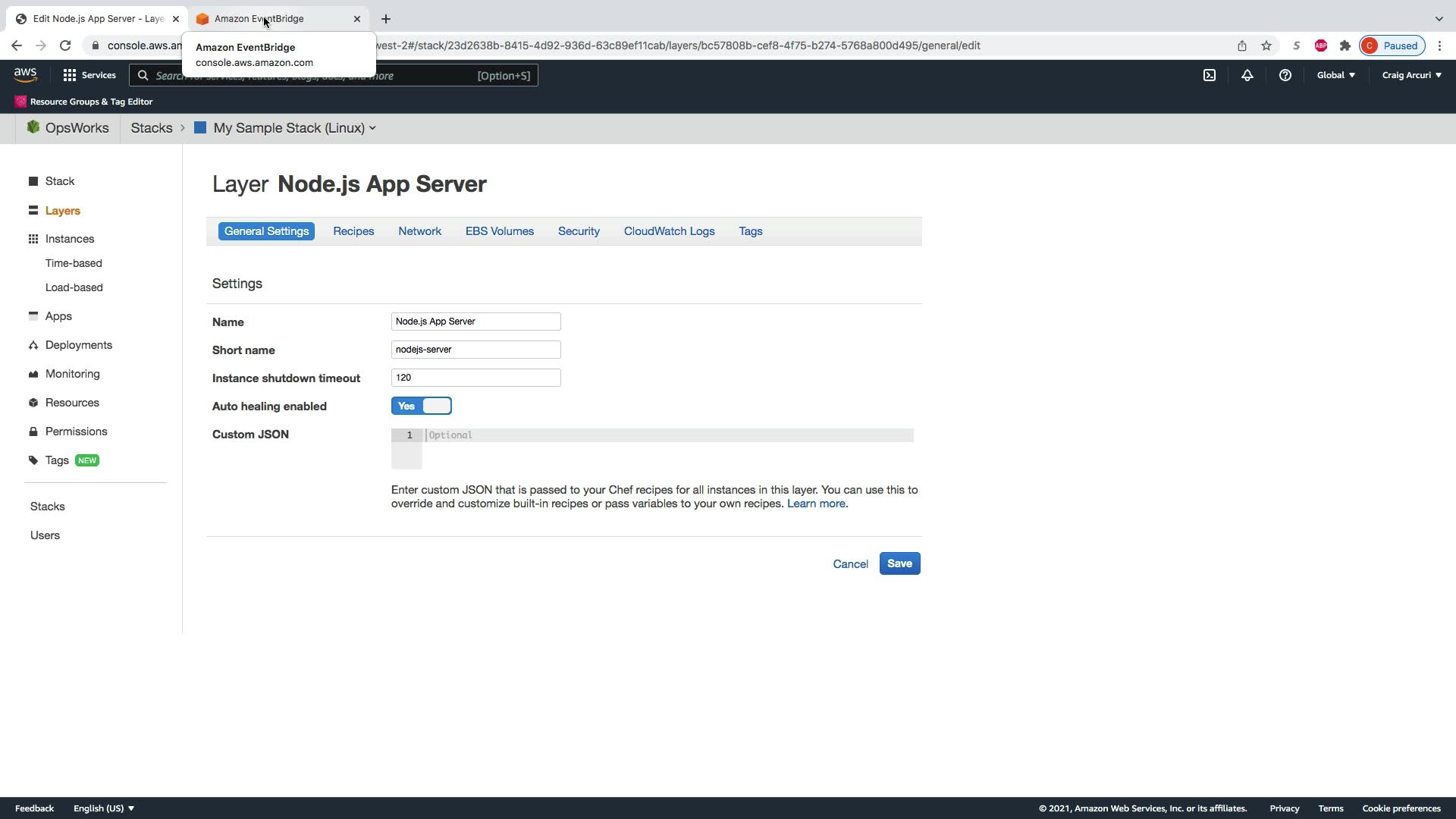Open English (US) language selector
Image resolution: width=1456 pixels, height=819 pixels.
(104, 808)
